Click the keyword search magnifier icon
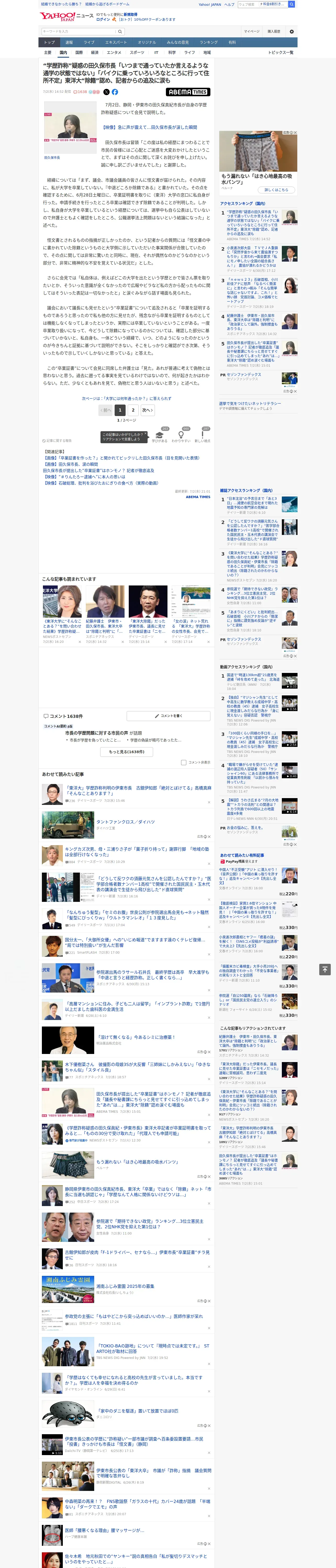The width and height of the screenshot is (336, 1568). tap(120, 31)
